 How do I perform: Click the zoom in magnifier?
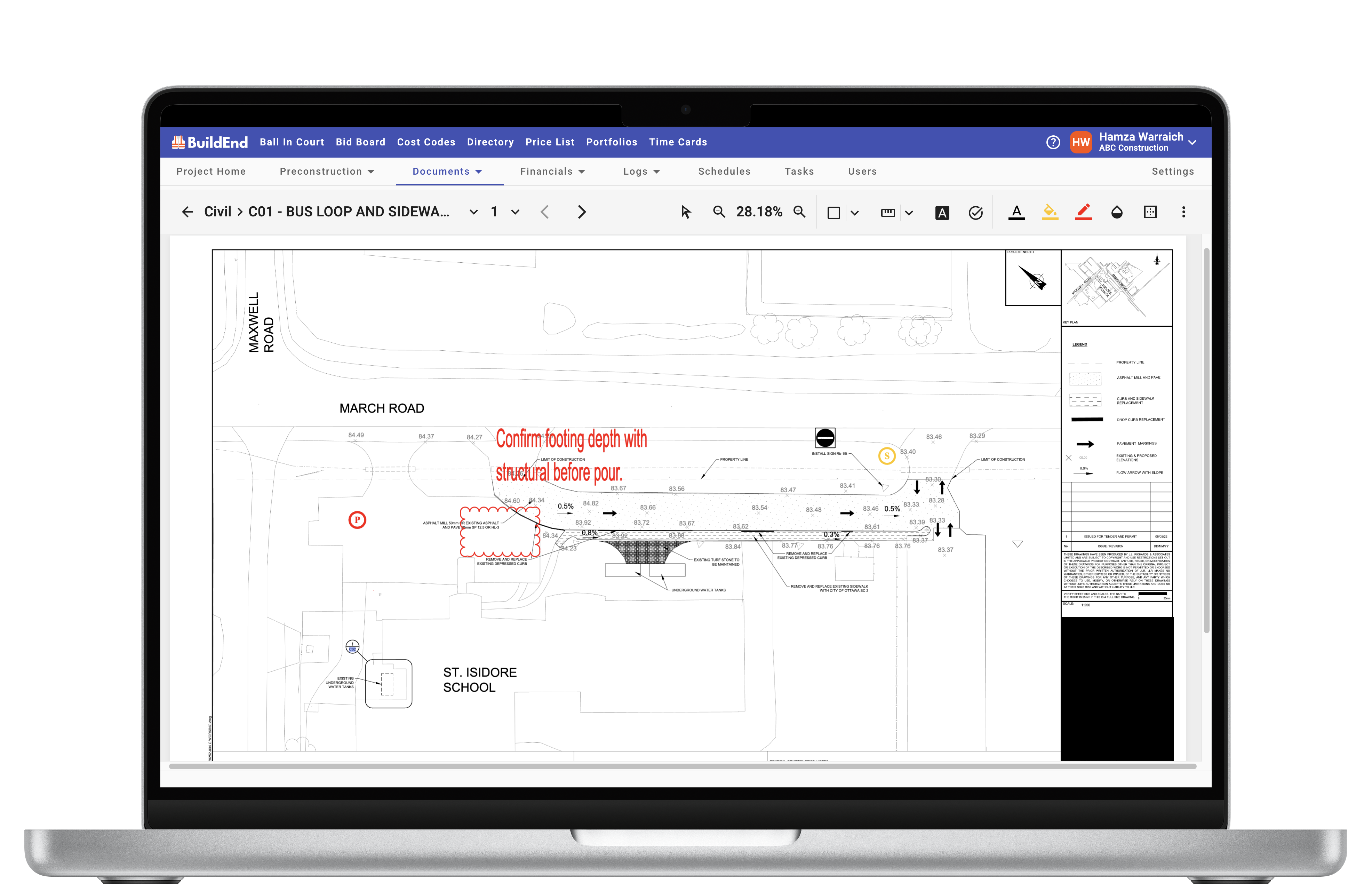coord(799,212)
